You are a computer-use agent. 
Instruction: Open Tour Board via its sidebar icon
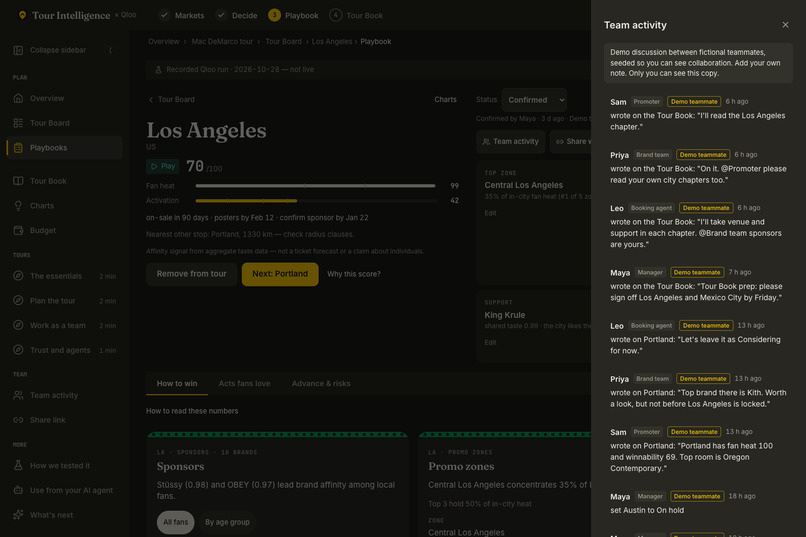click(19, 123)
